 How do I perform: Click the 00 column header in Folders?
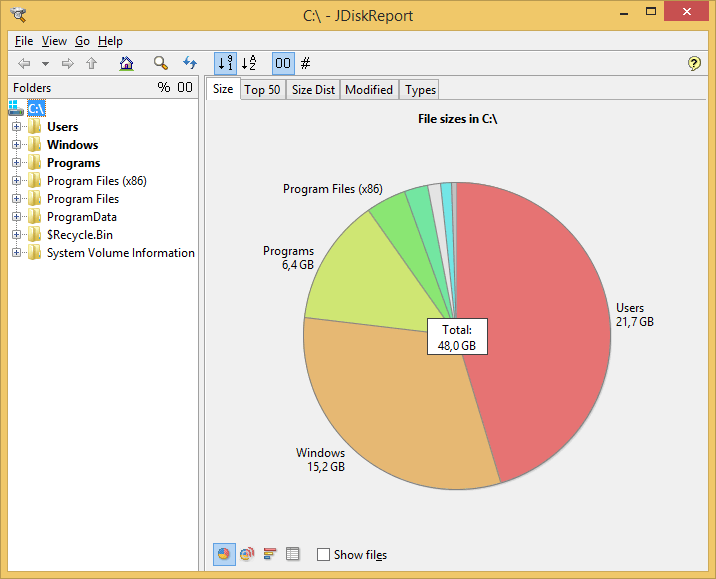coord(184,87)
